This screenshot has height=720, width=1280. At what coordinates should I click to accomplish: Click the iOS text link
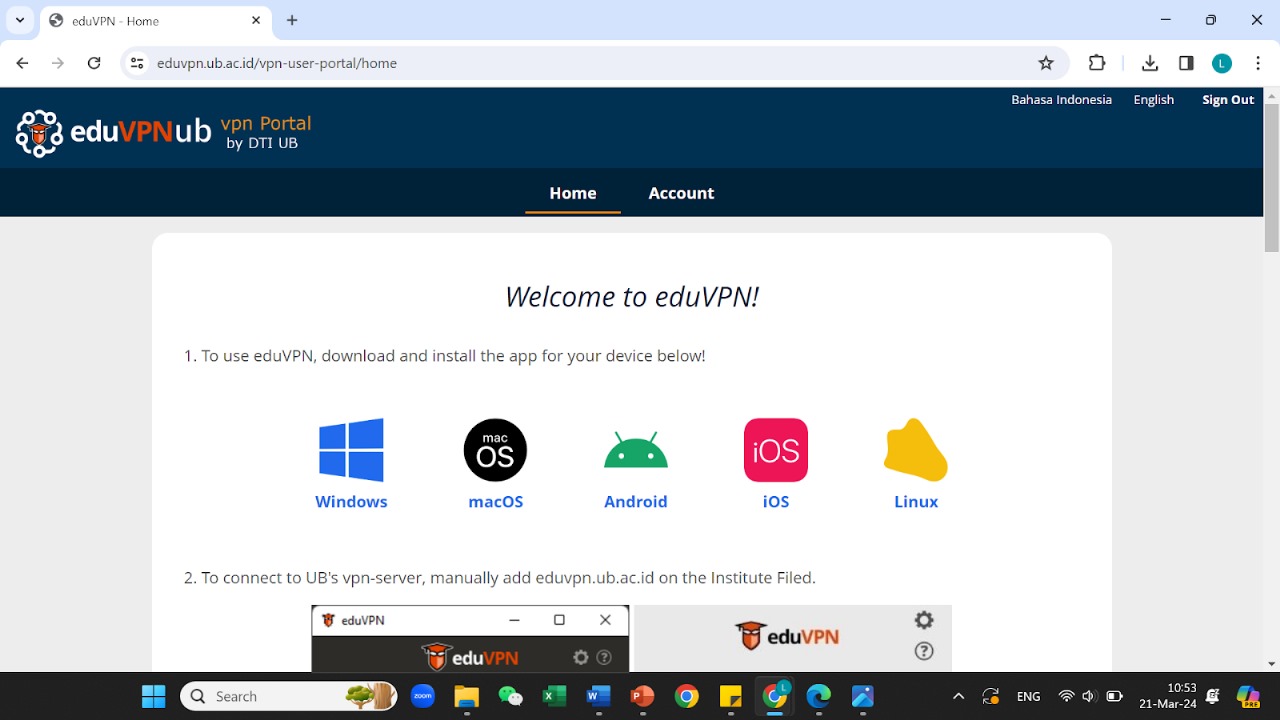[776, 502]
